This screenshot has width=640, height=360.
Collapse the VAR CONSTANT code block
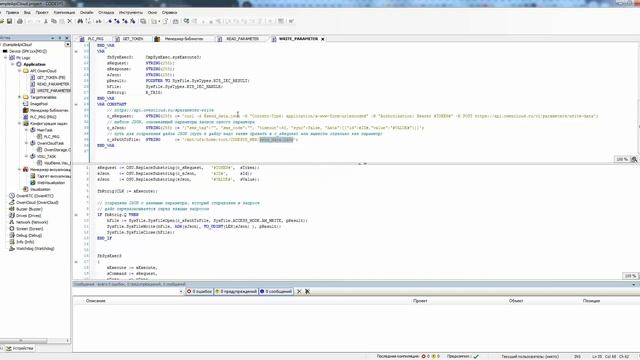click(x=76, y=104)
